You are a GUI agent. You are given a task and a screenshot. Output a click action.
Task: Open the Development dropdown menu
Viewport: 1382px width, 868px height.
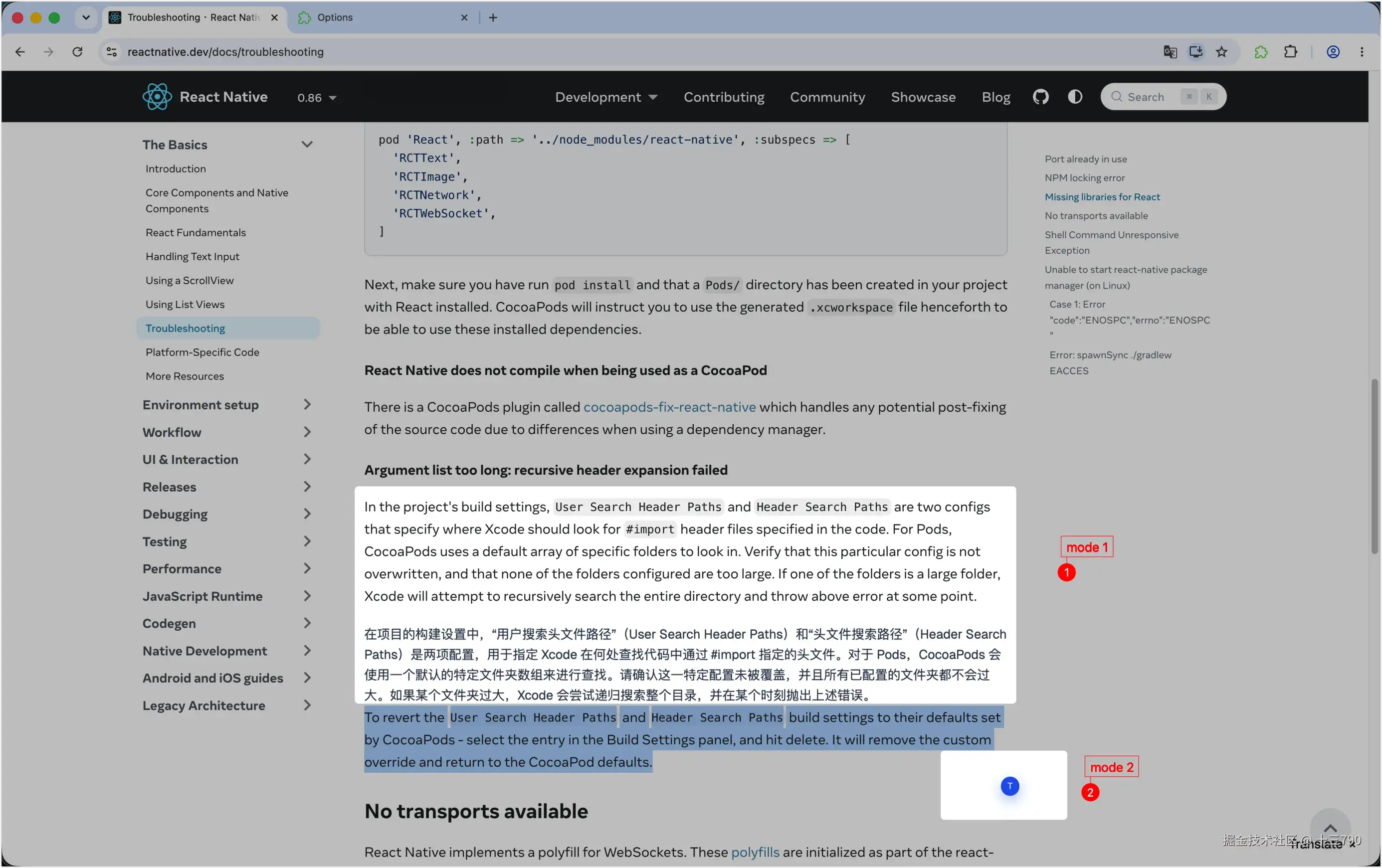(x=606, y=97)
